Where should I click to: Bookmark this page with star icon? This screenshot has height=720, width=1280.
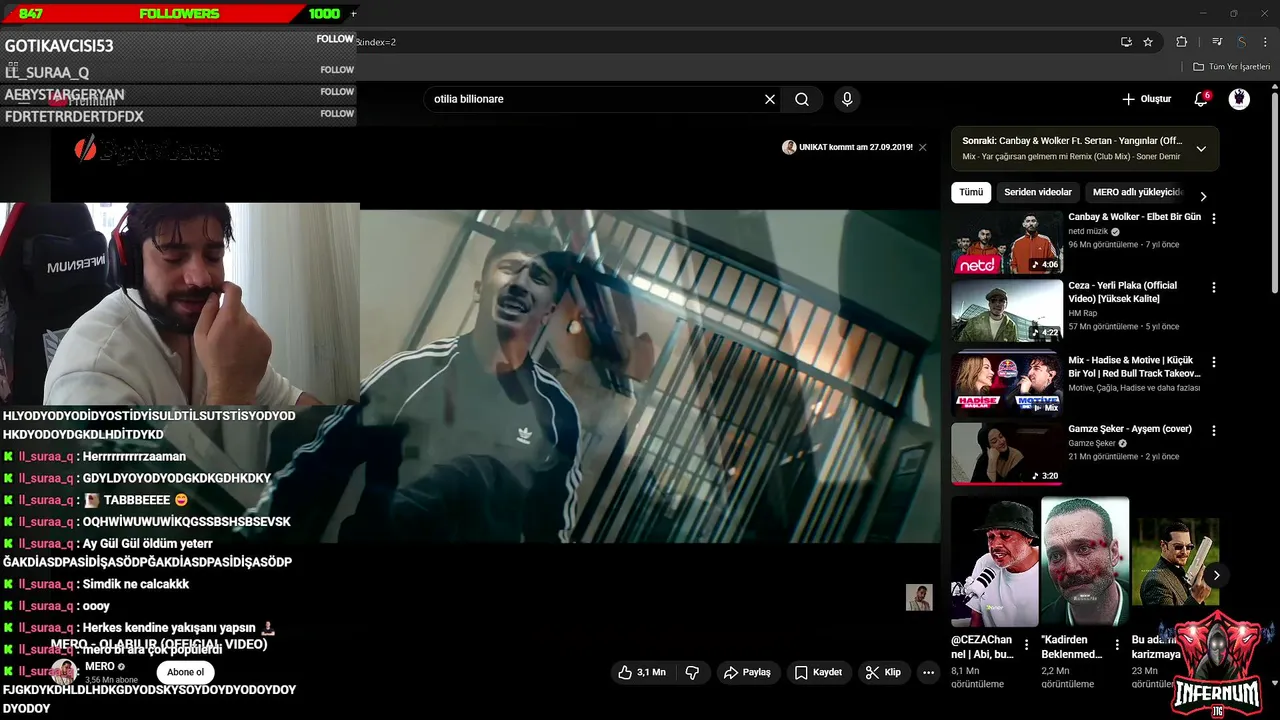pos(1148,42)
